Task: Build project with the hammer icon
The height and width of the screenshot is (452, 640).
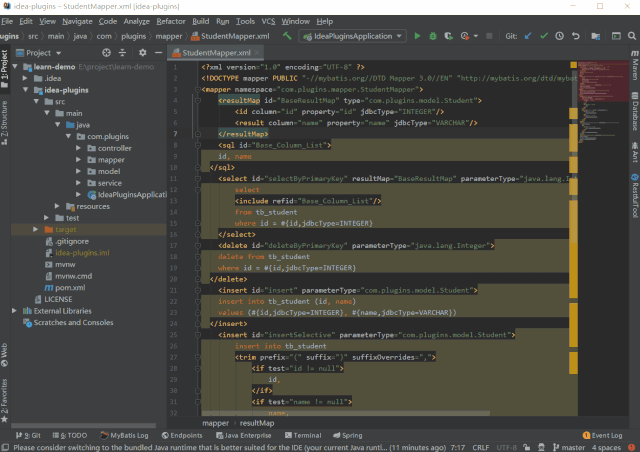Action: 288,36
